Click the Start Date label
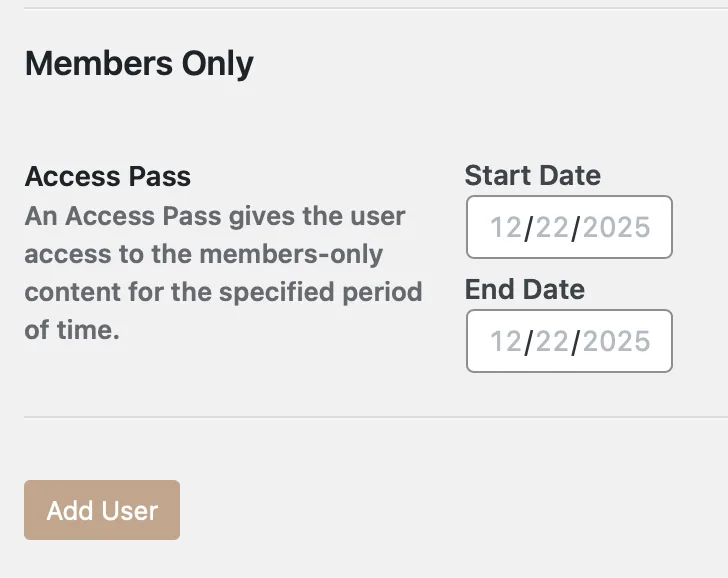The image size is (728, 578). (532, 176)
